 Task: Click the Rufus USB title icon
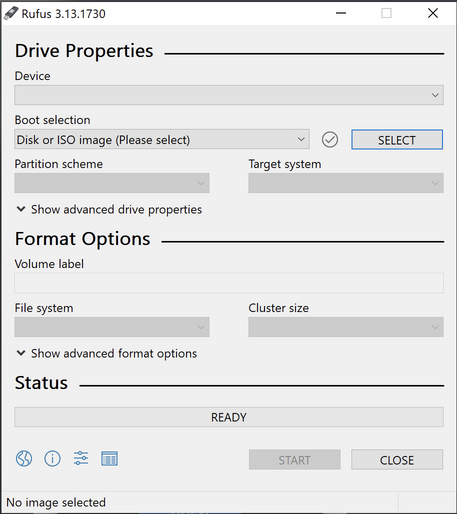tap(11, 13)
